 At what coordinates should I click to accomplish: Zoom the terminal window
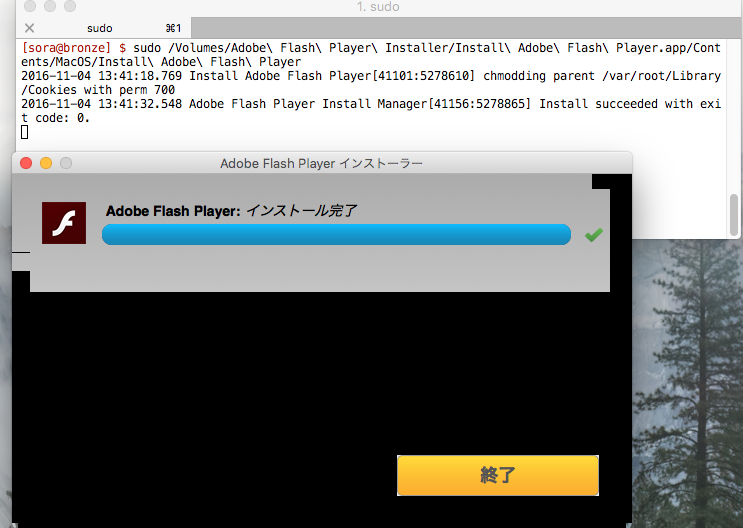point(69,7)
